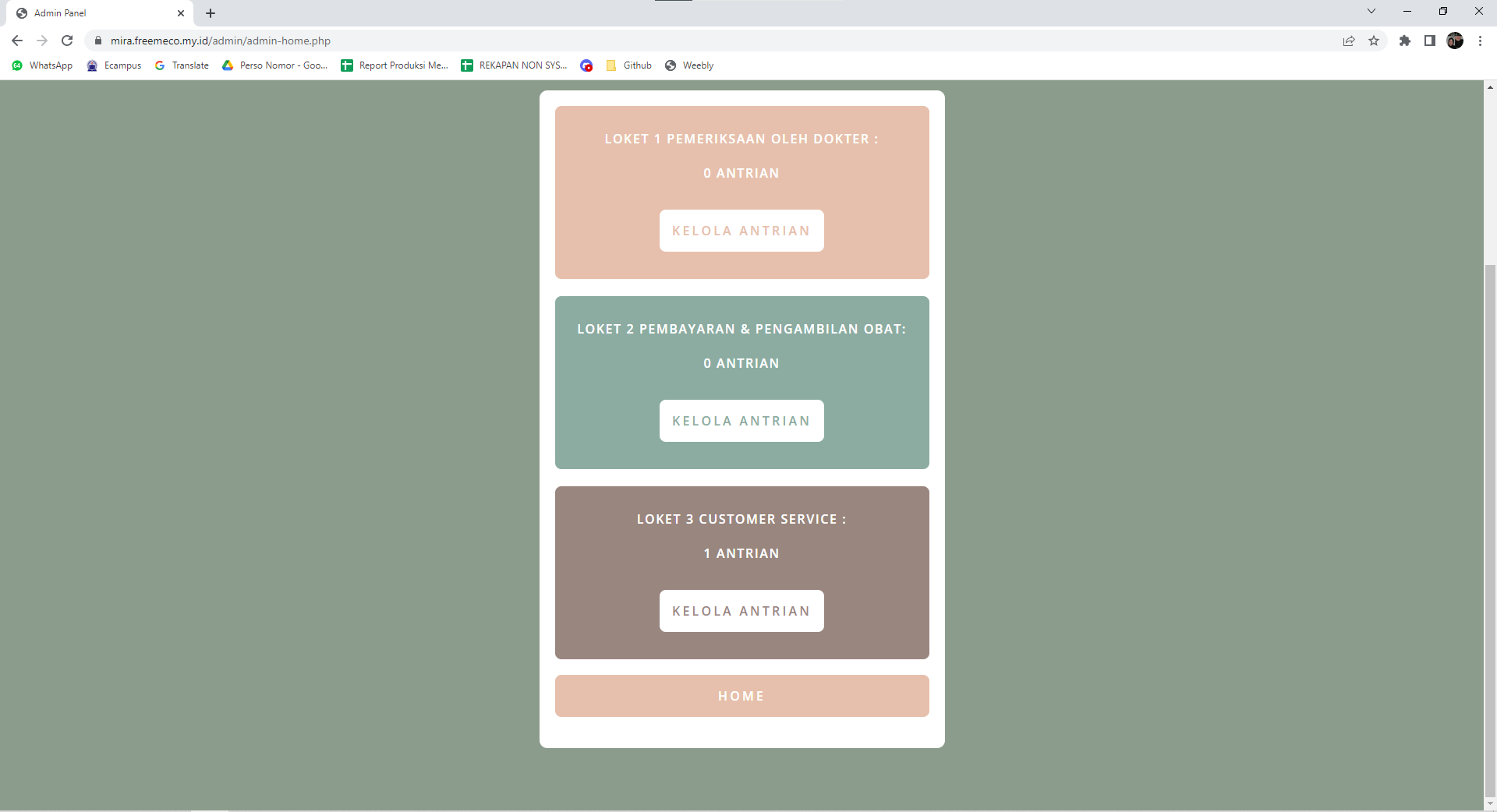Click the vertical page scrollbar thumb

pyautogui.click(x=1490, y=531)
